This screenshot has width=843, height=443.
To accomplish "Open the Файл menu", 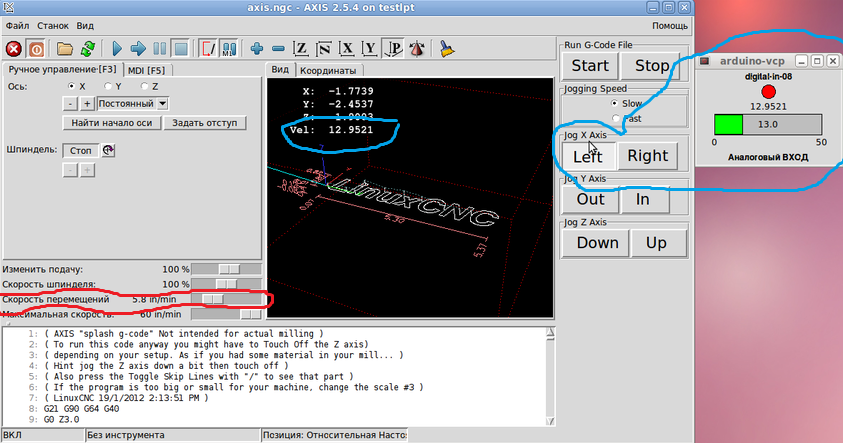I will (x=17, y=26).
